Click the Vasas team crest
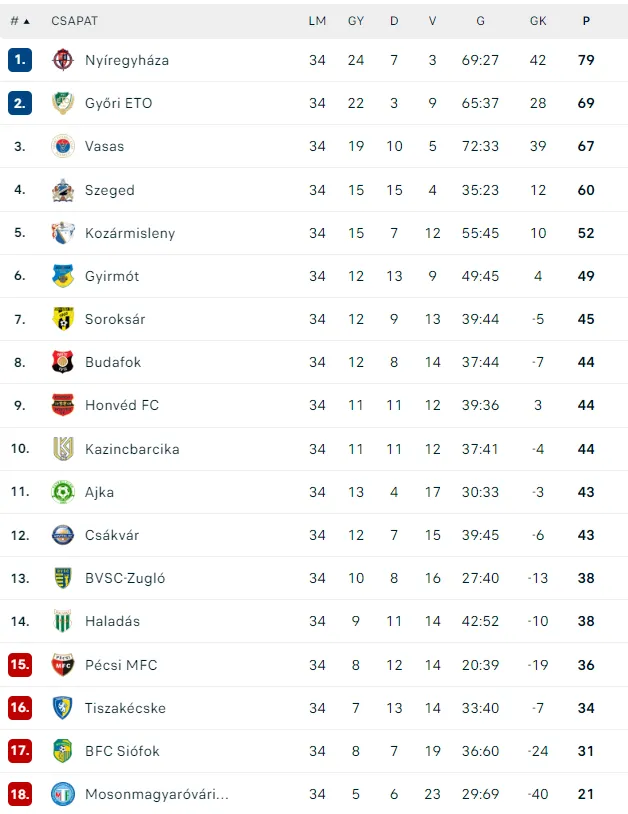 tap(63, 146)
